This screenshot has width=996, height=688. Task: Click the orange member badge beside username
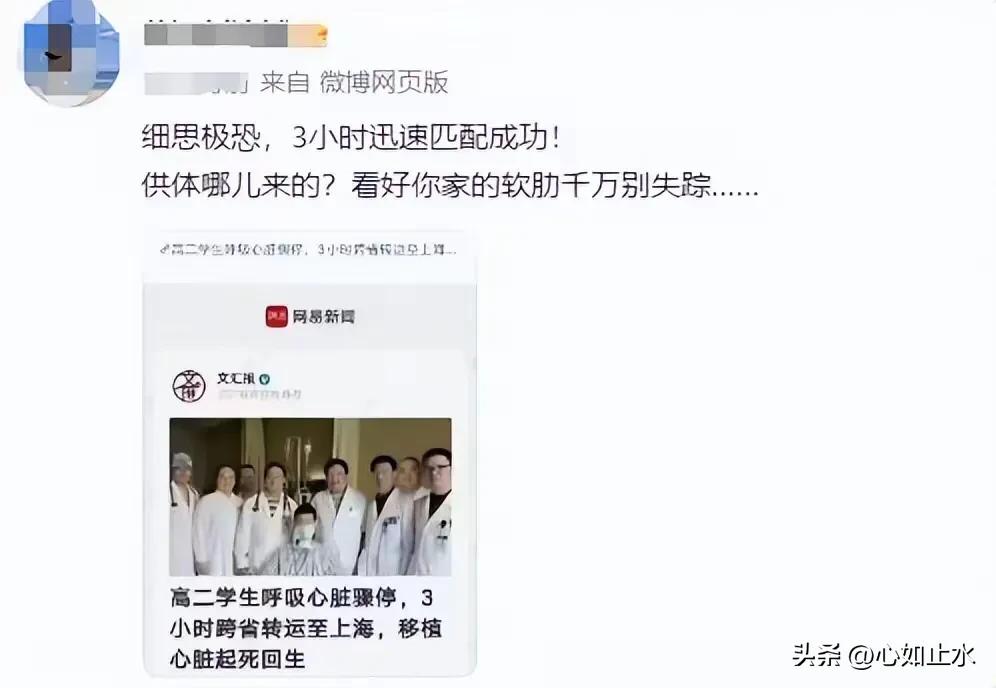click(x=308, y=35)
